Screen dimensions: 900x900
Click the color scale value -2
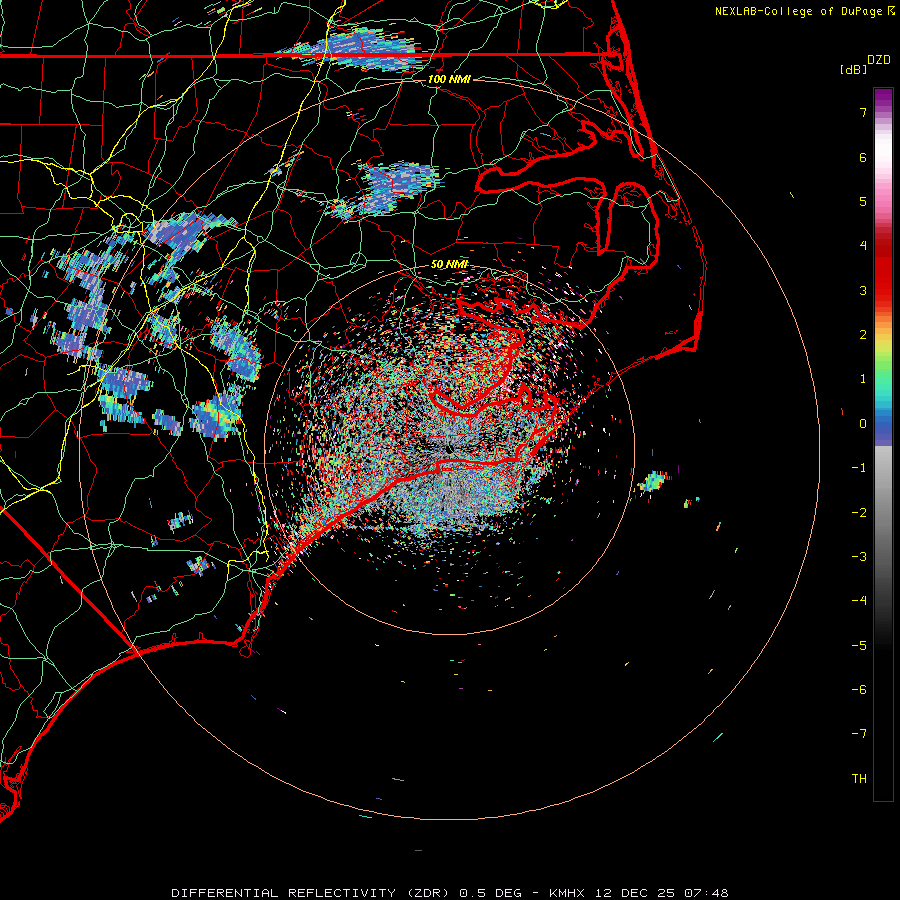click(x=859, y=513)
